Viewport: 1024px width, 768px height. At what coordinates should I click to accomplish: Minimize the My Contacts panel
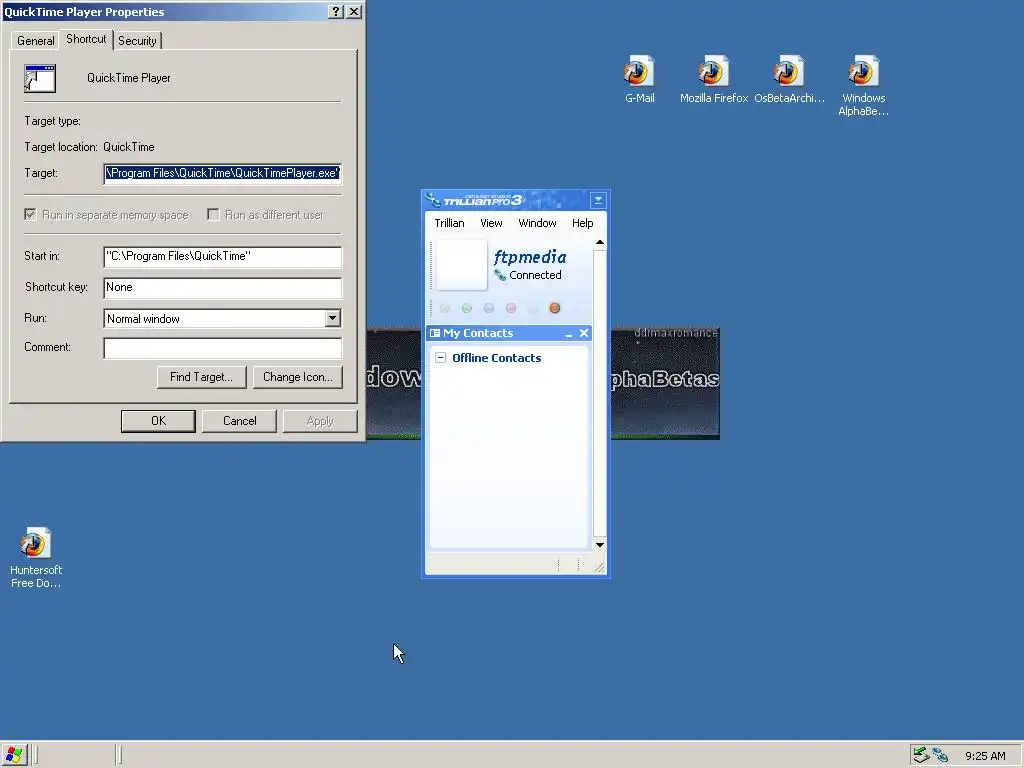pyautogui.click(x=569, y=334)
